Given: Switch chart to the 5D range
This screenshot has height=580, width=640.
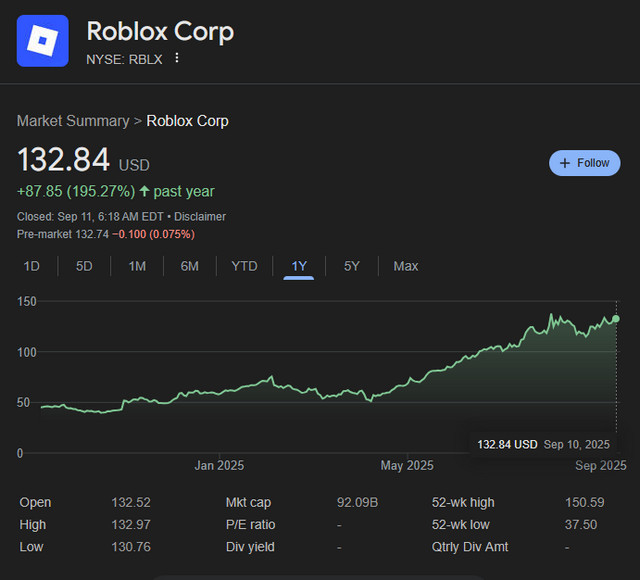Looking at the screenshot, I should click(84, 266).
